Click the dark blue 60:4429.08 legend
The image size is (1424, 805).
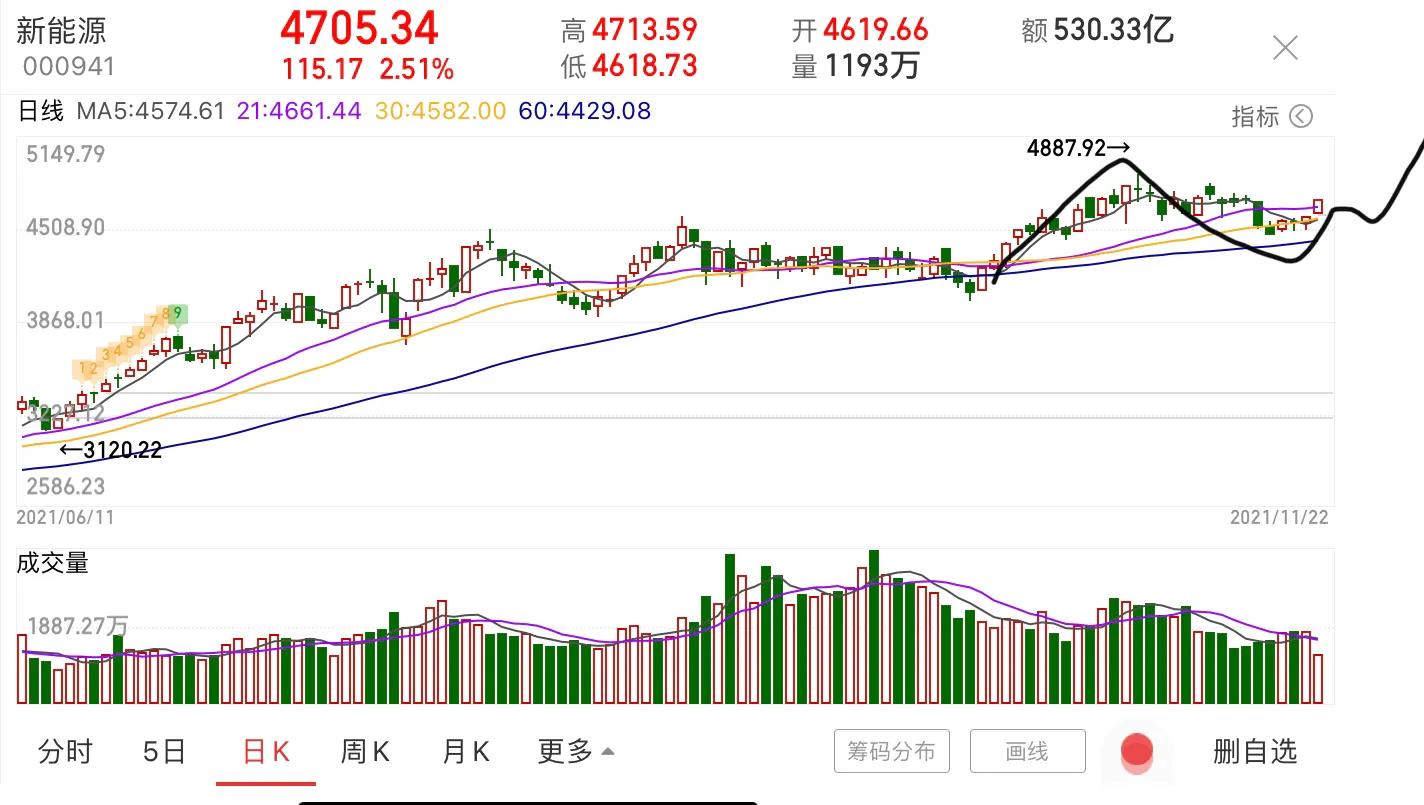tap(585, 111)
